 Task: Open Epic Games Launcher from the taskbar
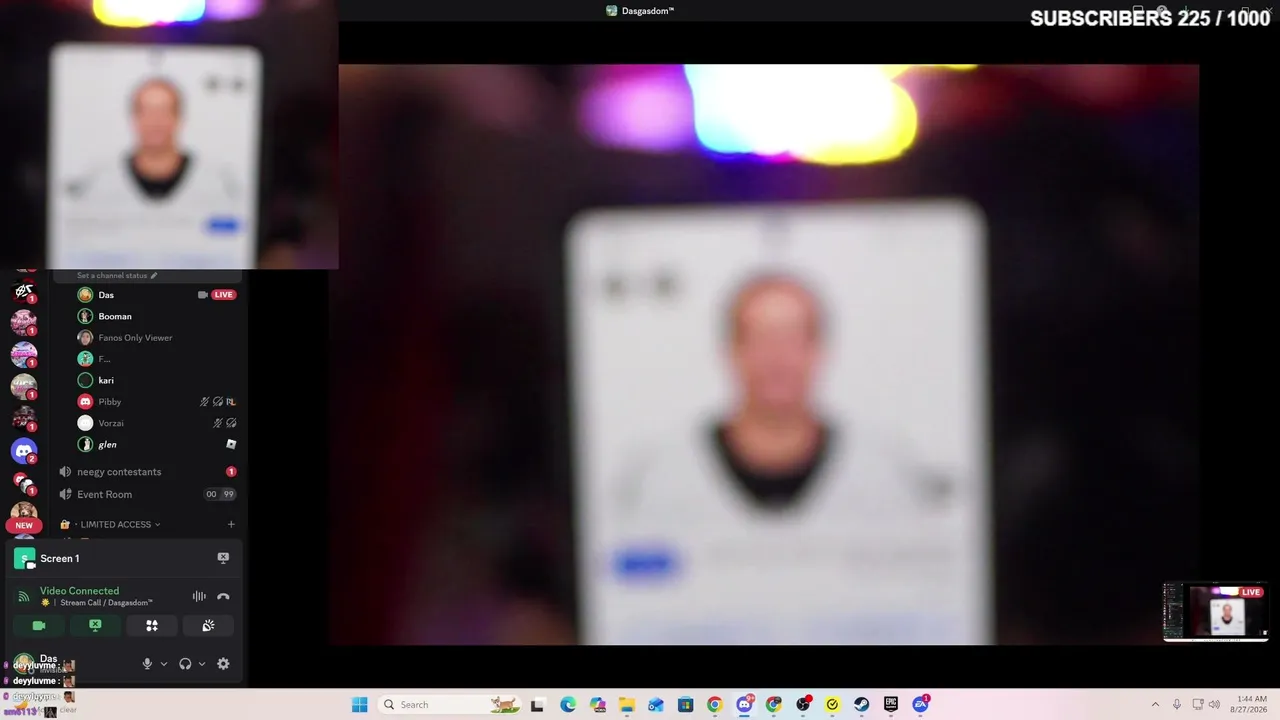[891, 705]
